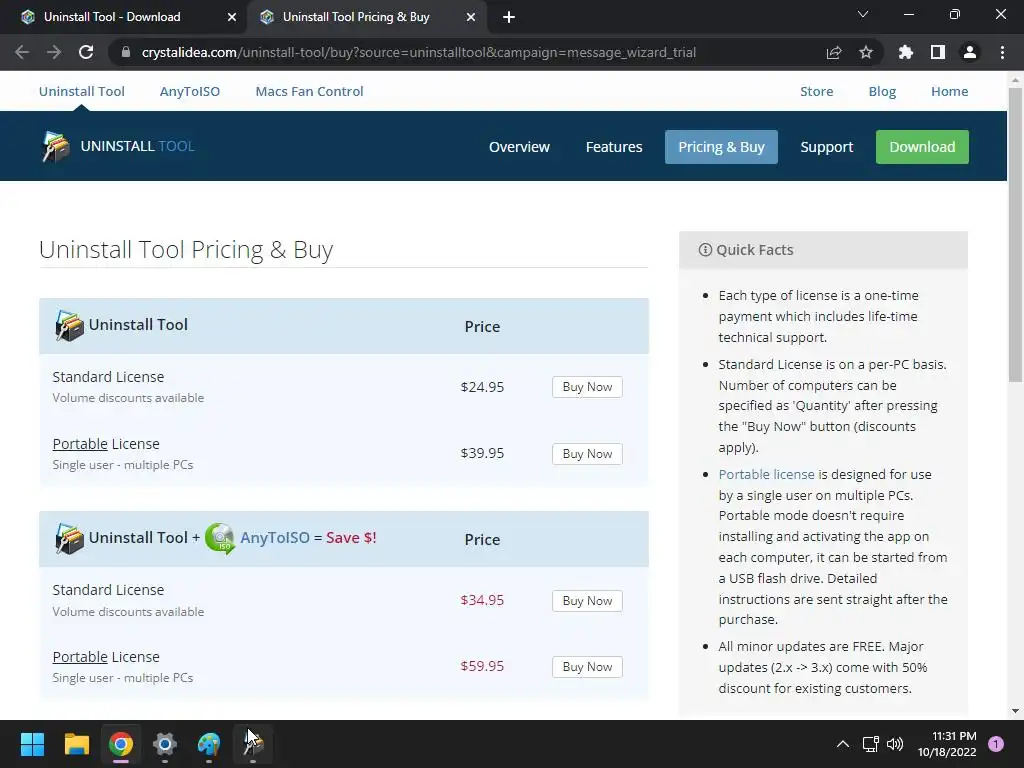The image size is (1024, 768).
Task: Click the green Download button
Action: coord(922,147)
